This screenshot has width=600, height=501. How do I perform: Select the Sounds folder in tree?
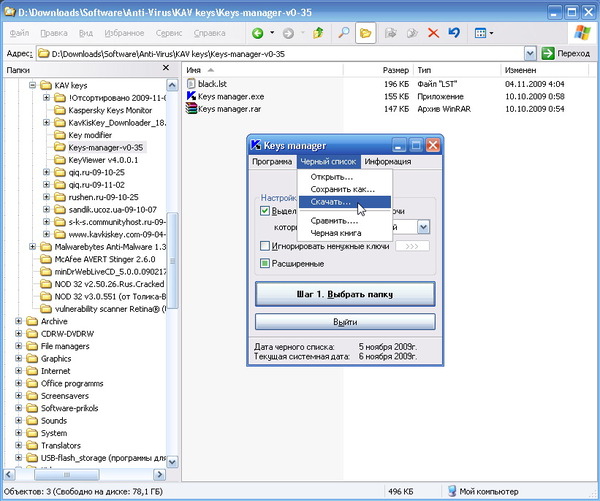pos(54,421)
